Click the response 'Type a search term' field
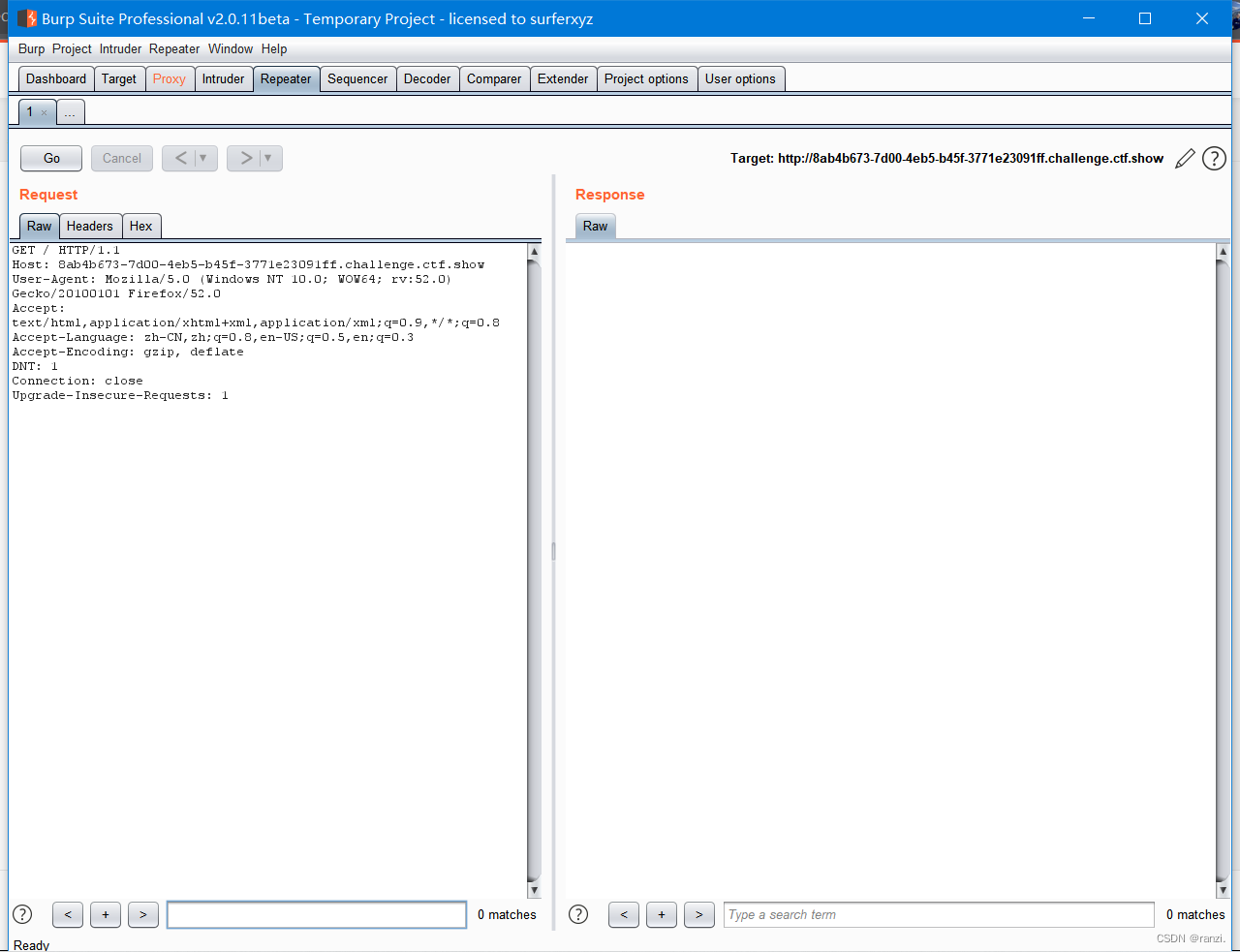Image resolution: width=1240 pixels, height=952 pixels. point(939,914)
